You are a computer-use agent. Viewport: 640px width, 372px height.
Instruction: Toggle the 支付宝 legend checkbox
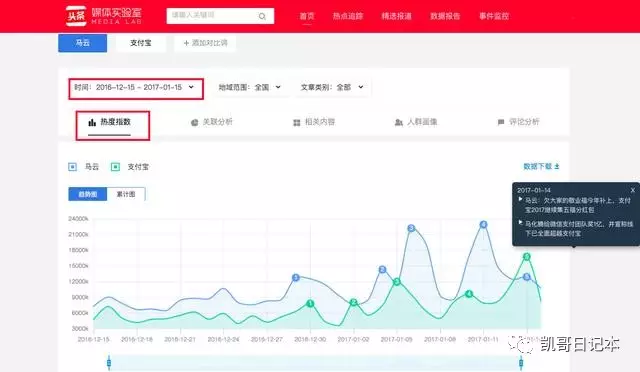pyautogui.click(x=116, y=167)
